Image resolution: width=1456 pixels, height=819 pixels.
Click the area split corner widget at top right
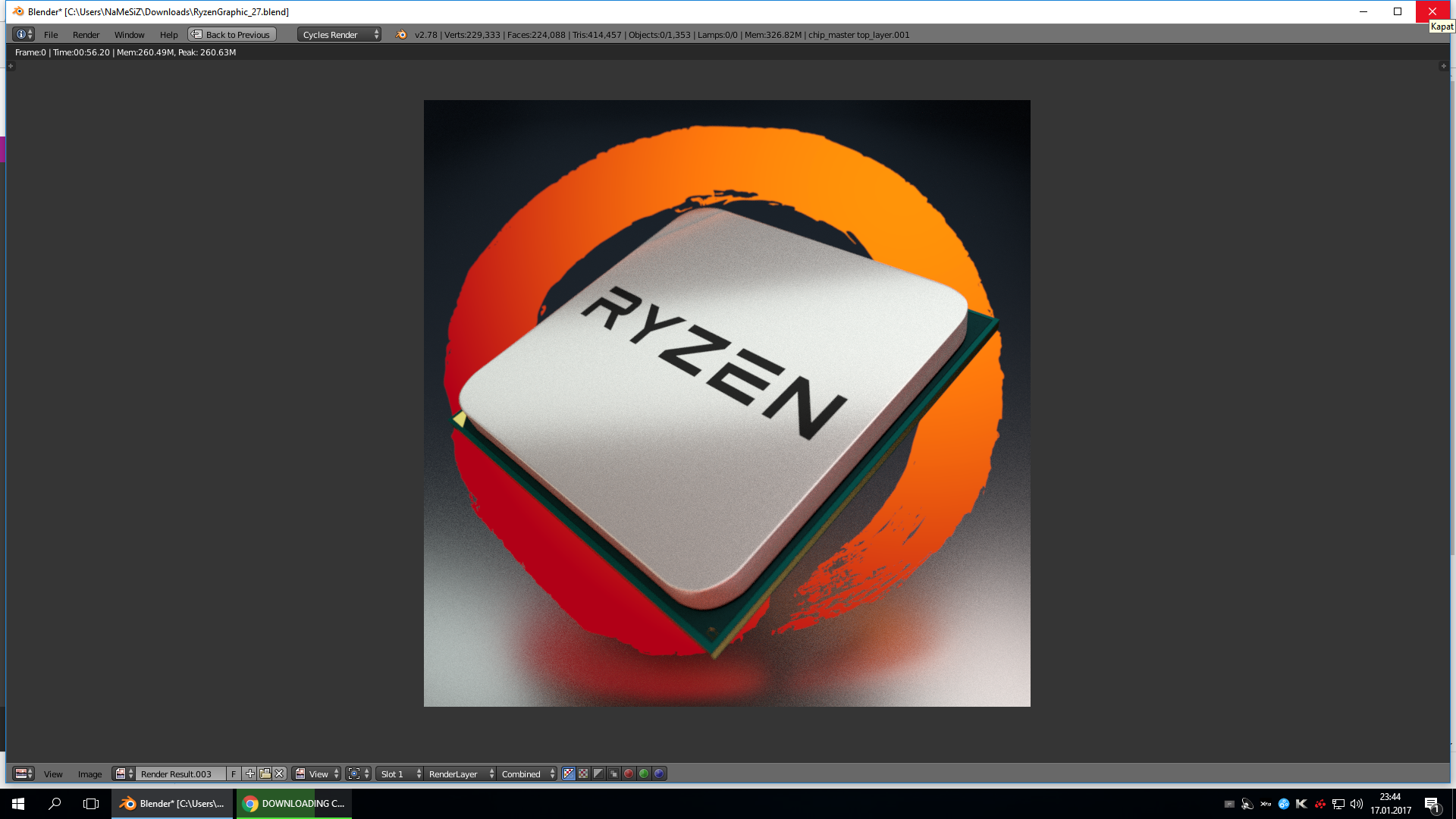pyautogui.click(x=1443, y=66)
